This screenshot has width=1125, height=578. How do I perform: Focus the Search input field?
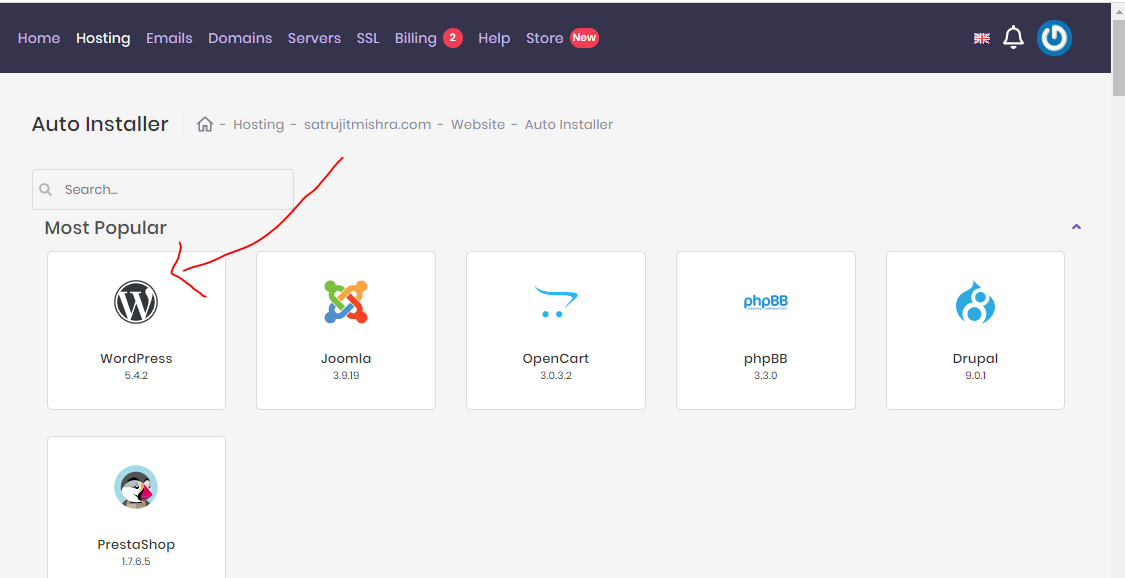click(163, 189)
